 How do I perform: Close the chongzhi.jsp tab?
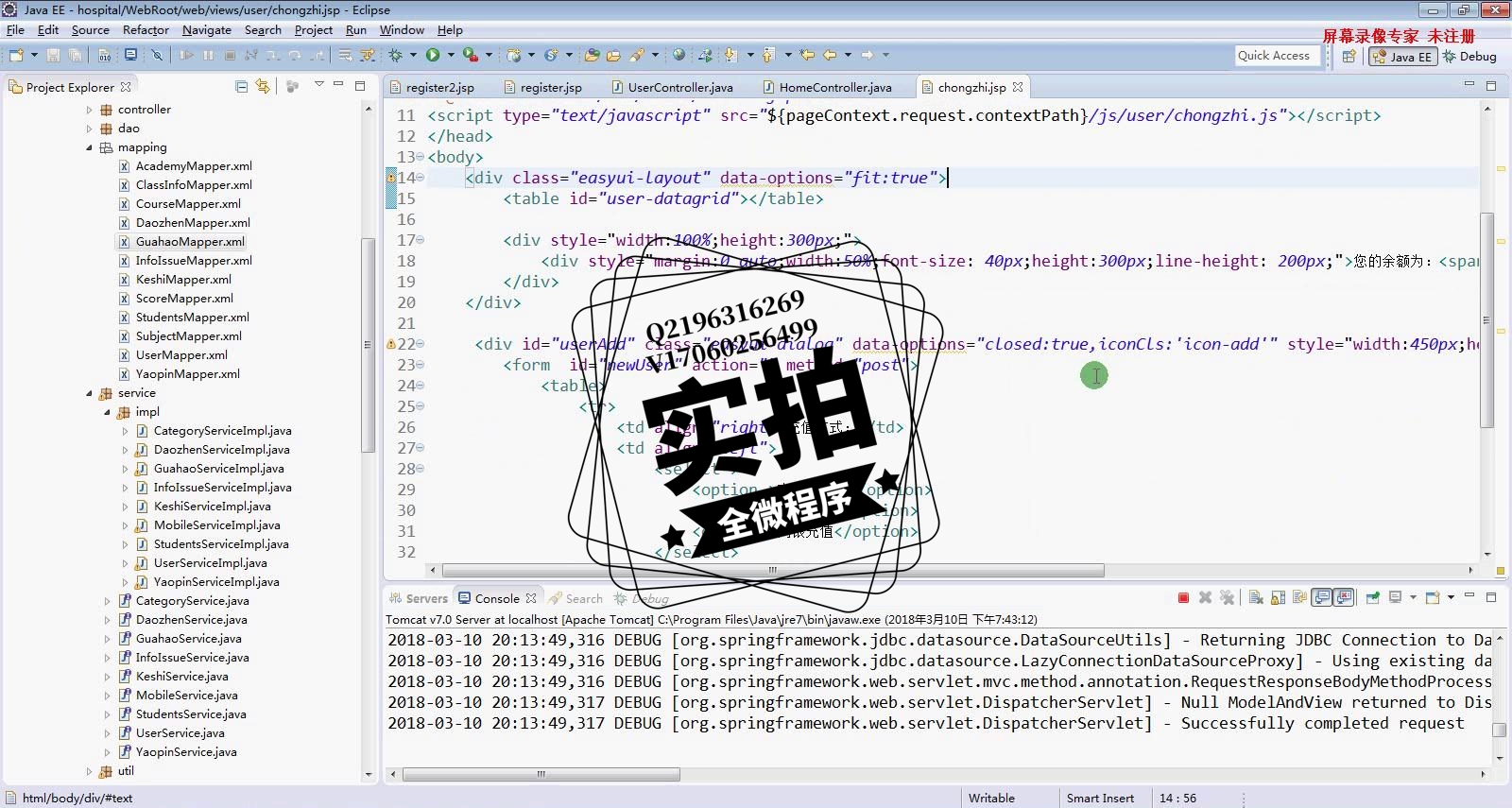pos(1018,87)
